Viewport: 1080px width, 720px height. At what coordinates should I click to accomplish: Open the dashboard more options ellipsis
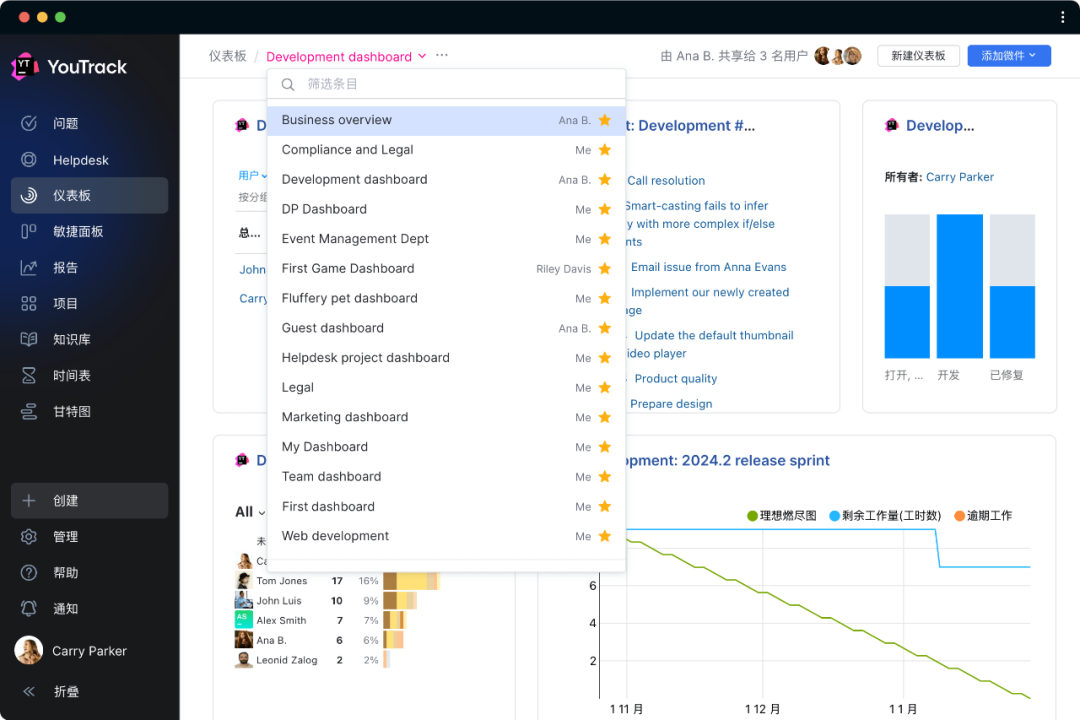click(442, 55)
